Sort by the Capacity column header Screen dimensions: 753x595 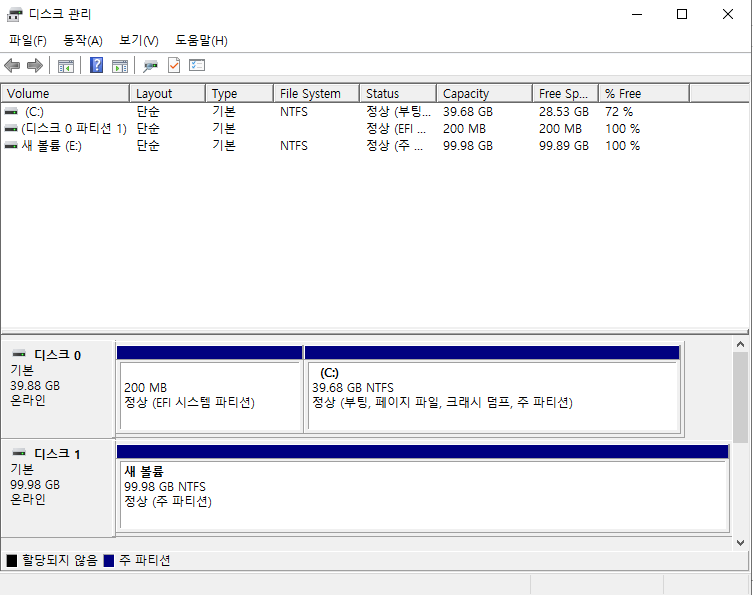click(x=485, y=94)
